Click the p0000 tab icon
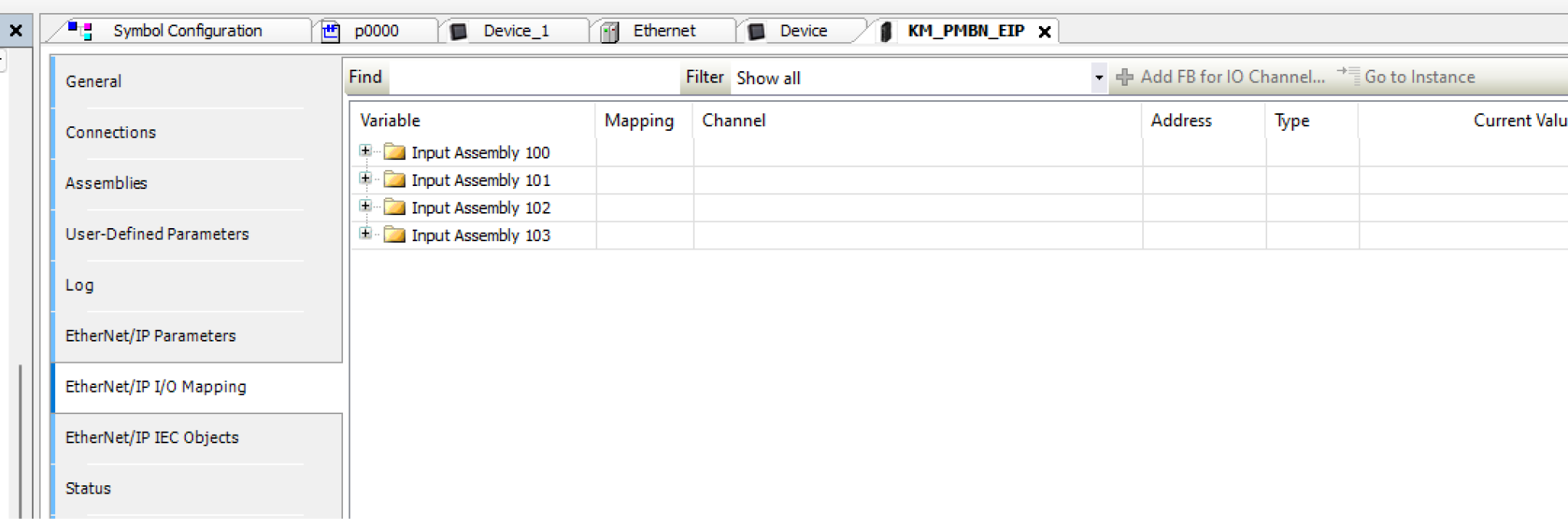Viewport: 1568px width, 519px height. pos(331,31)
